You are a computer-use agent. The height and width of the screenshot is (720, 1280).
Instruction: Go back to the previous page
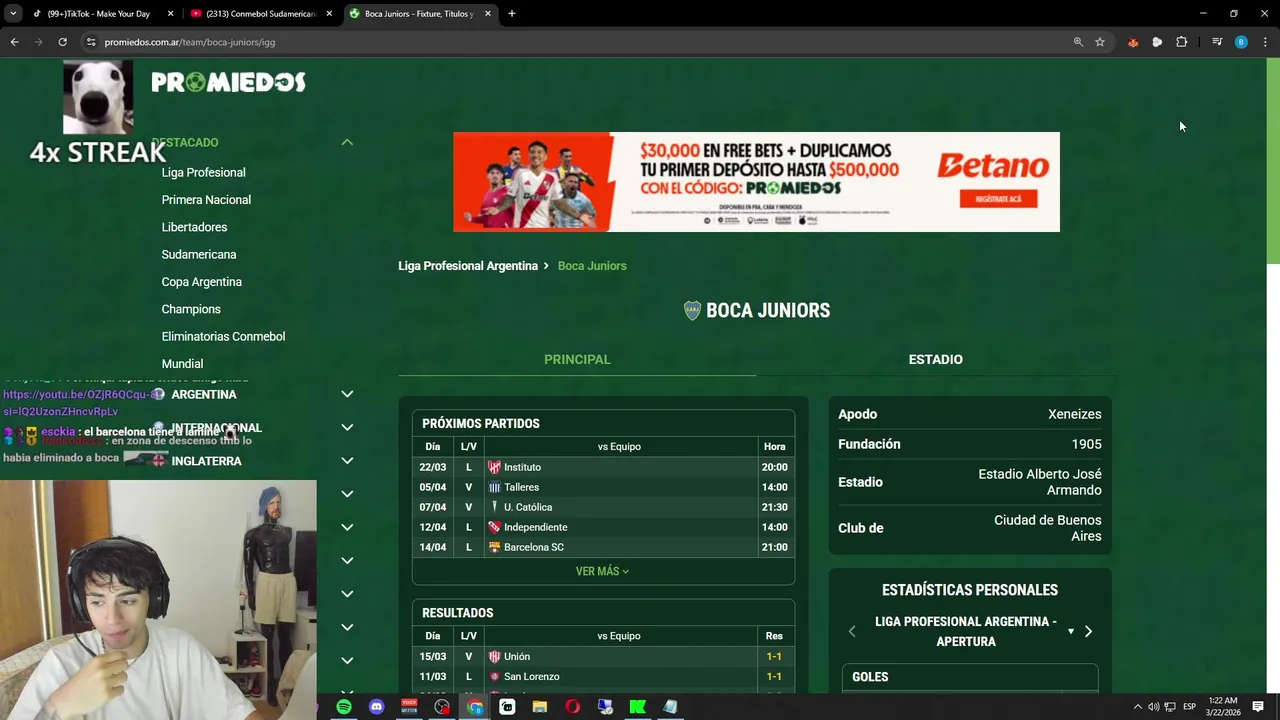click(x=14, y=42)
